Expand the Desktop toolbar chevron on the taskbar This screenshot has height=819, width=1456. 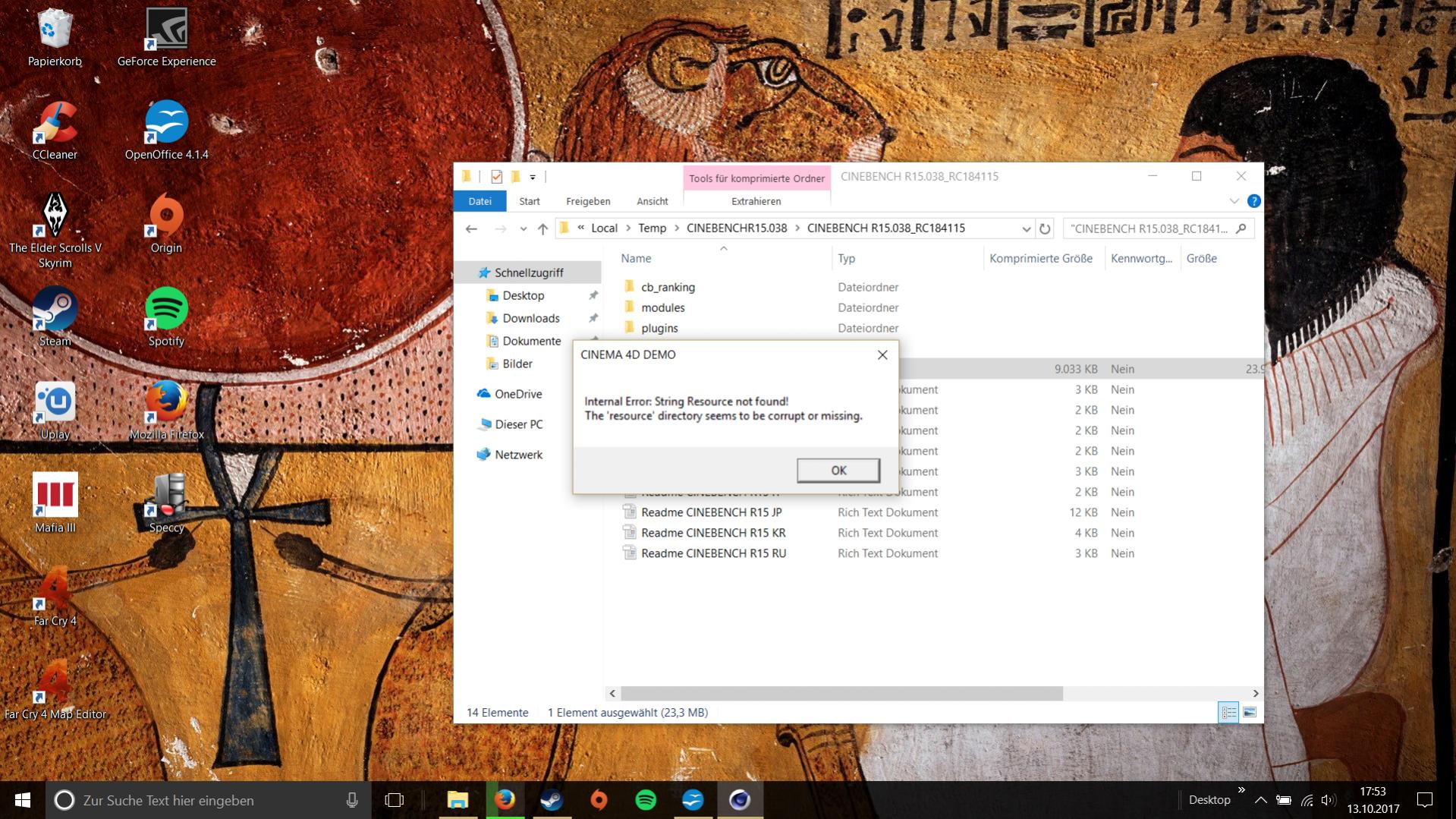pyautogui.click(x=1242, y=790)
